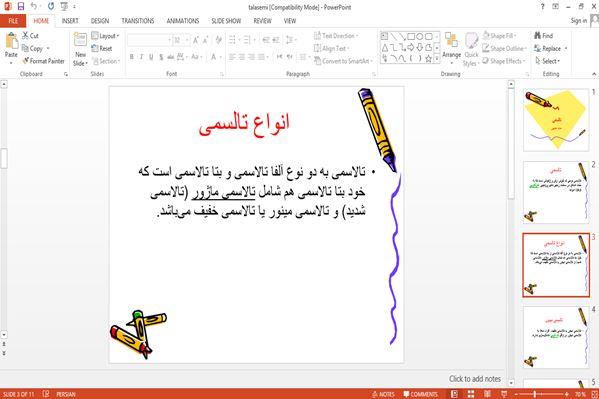Click the zoom out minus button
Image resolution: width=599 pixels, height=399 pixels.
pos(516,394)
